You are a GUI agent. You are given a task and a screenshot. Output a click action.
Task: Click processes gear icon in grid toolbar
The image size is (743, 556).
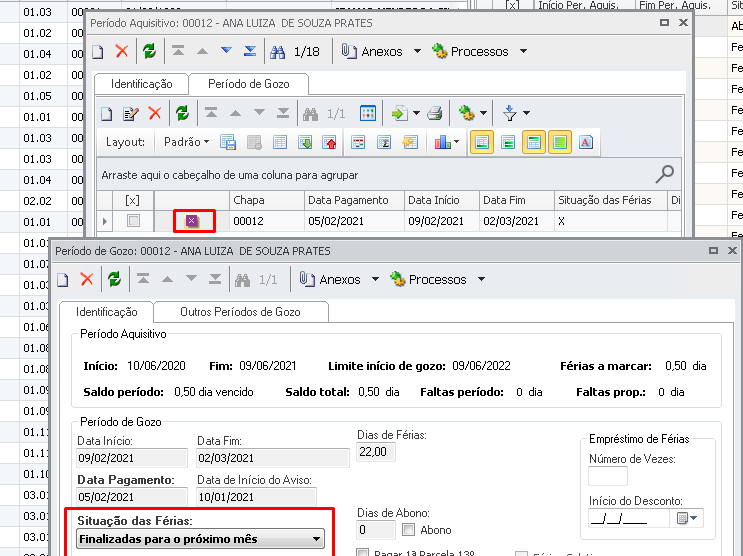tap(467, 113)
